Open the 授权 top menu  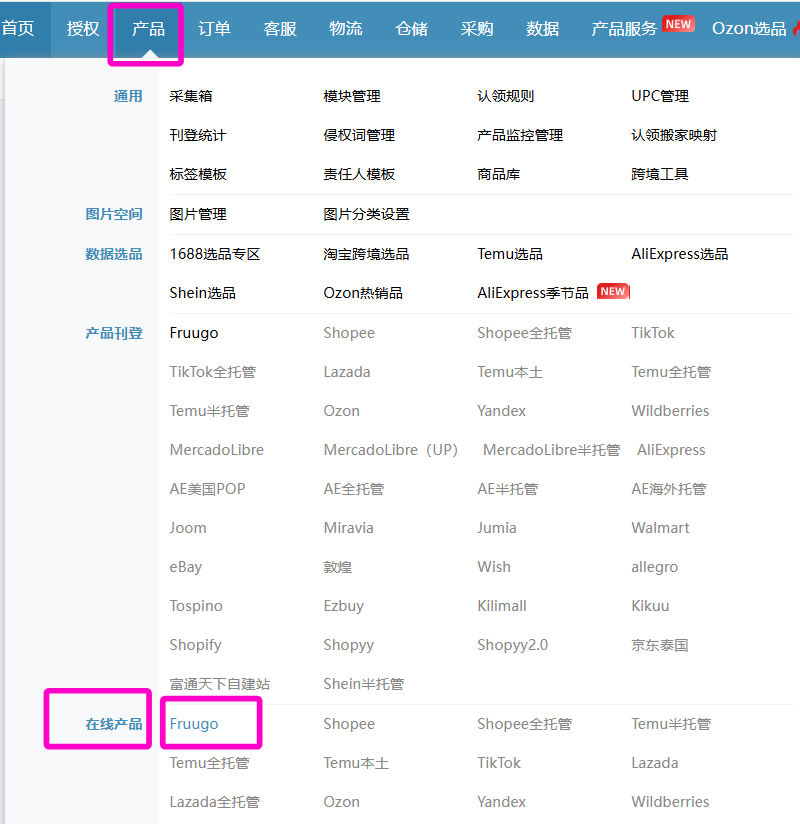pyautogui.click(x=83, y=28)
